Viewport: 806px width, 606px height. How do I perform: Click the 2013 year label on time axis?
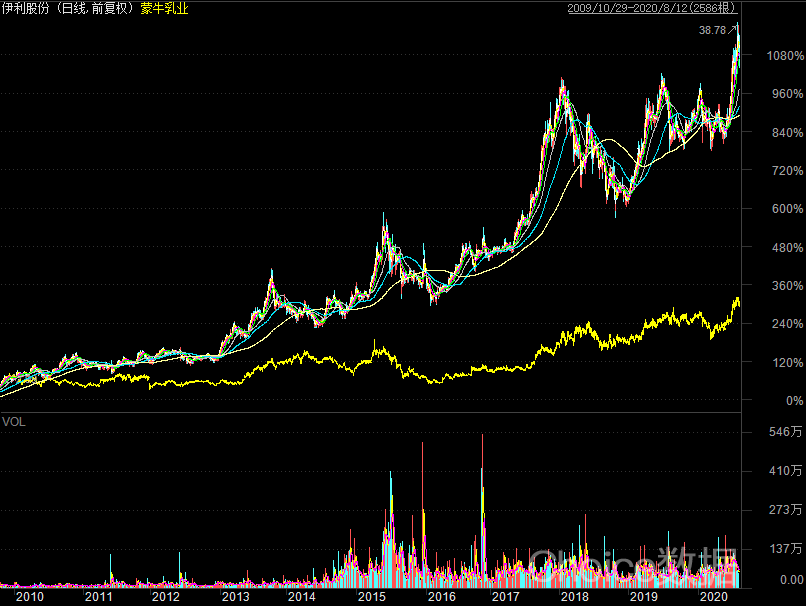235,596
